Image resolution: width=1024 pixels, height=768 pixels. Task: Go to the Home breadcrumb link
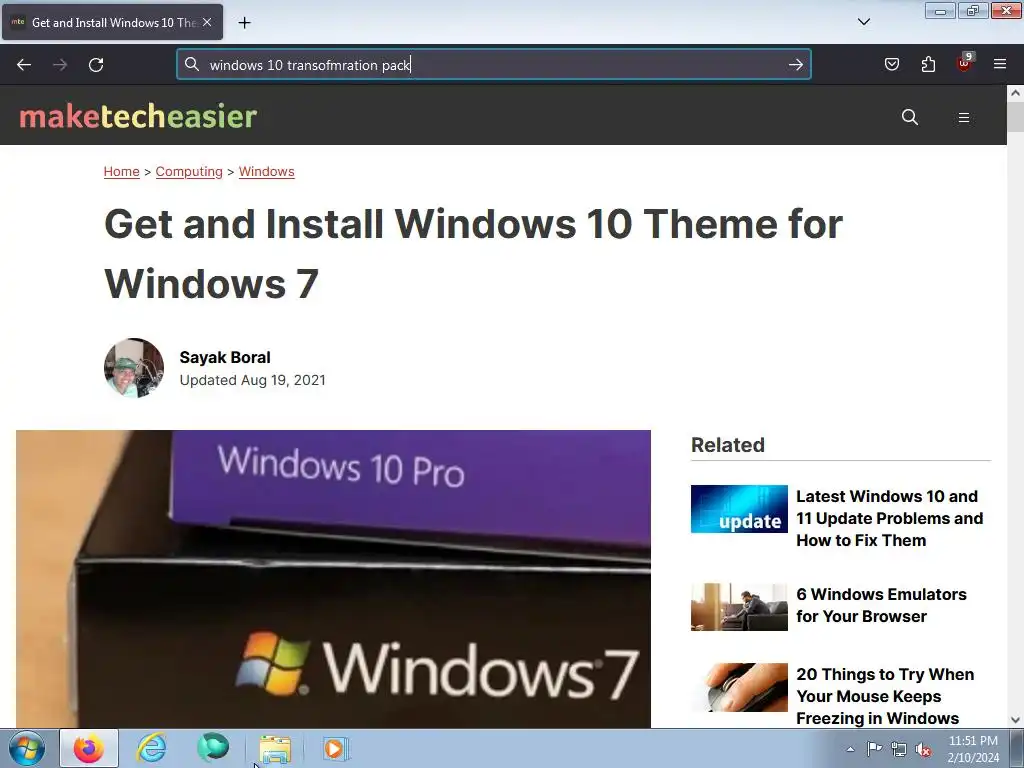tap(121, 172)
